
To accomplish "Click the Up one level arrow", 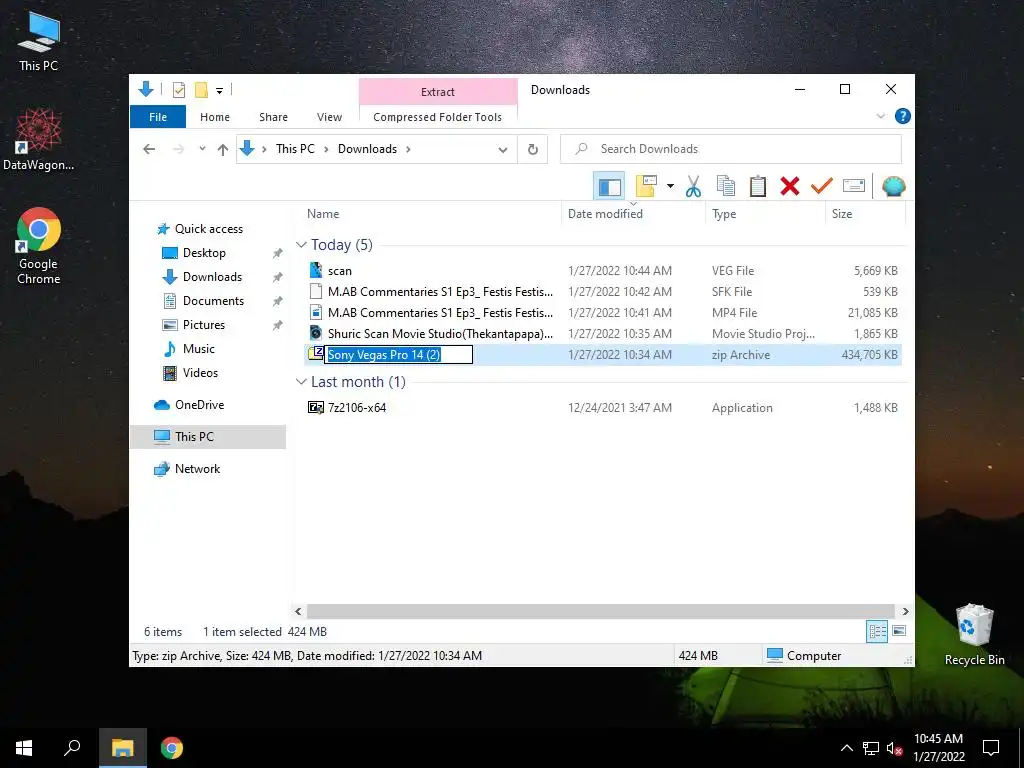I will pyautogui.click(x=223, y=150).
